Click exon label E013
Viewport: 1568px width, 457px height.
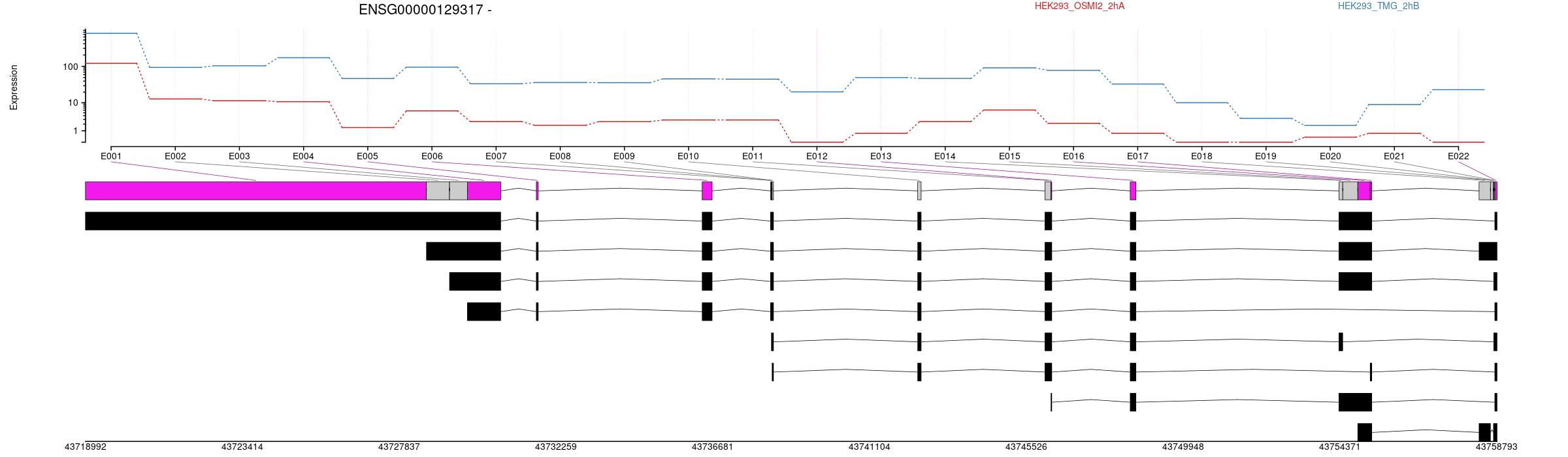881,157
